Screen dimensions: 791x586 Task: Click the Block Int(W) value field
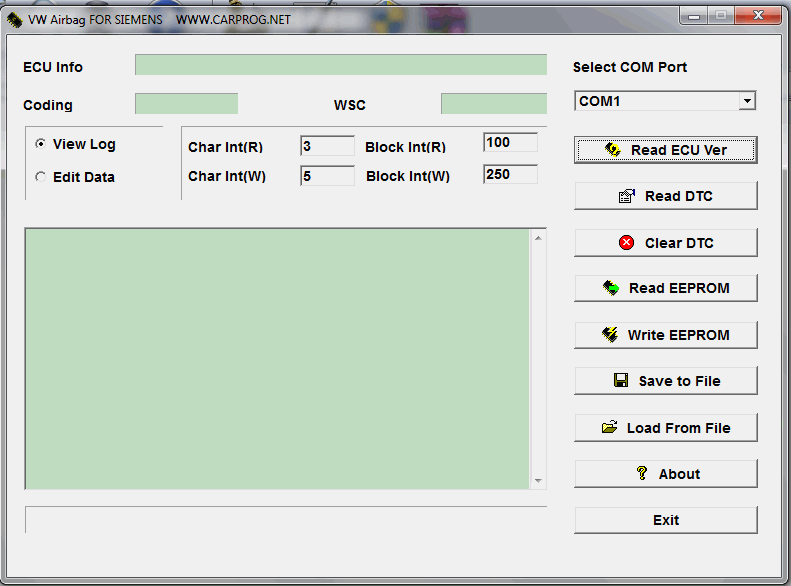(x=510, y=174)
